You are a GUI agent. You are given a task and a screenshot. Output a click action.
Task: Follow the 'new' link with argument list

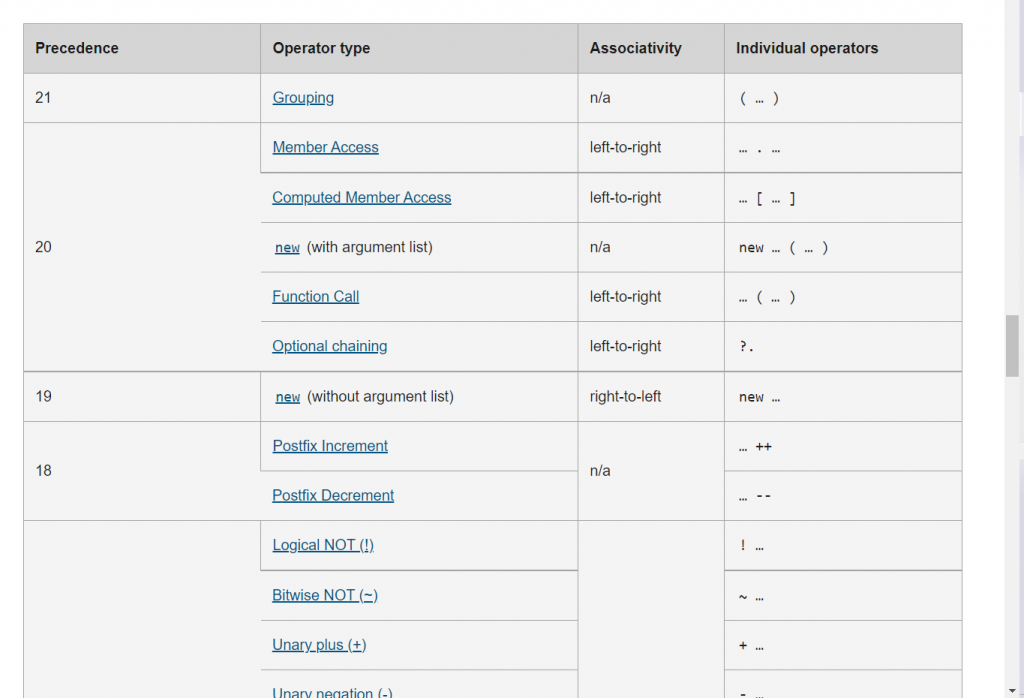coord(287,248)
